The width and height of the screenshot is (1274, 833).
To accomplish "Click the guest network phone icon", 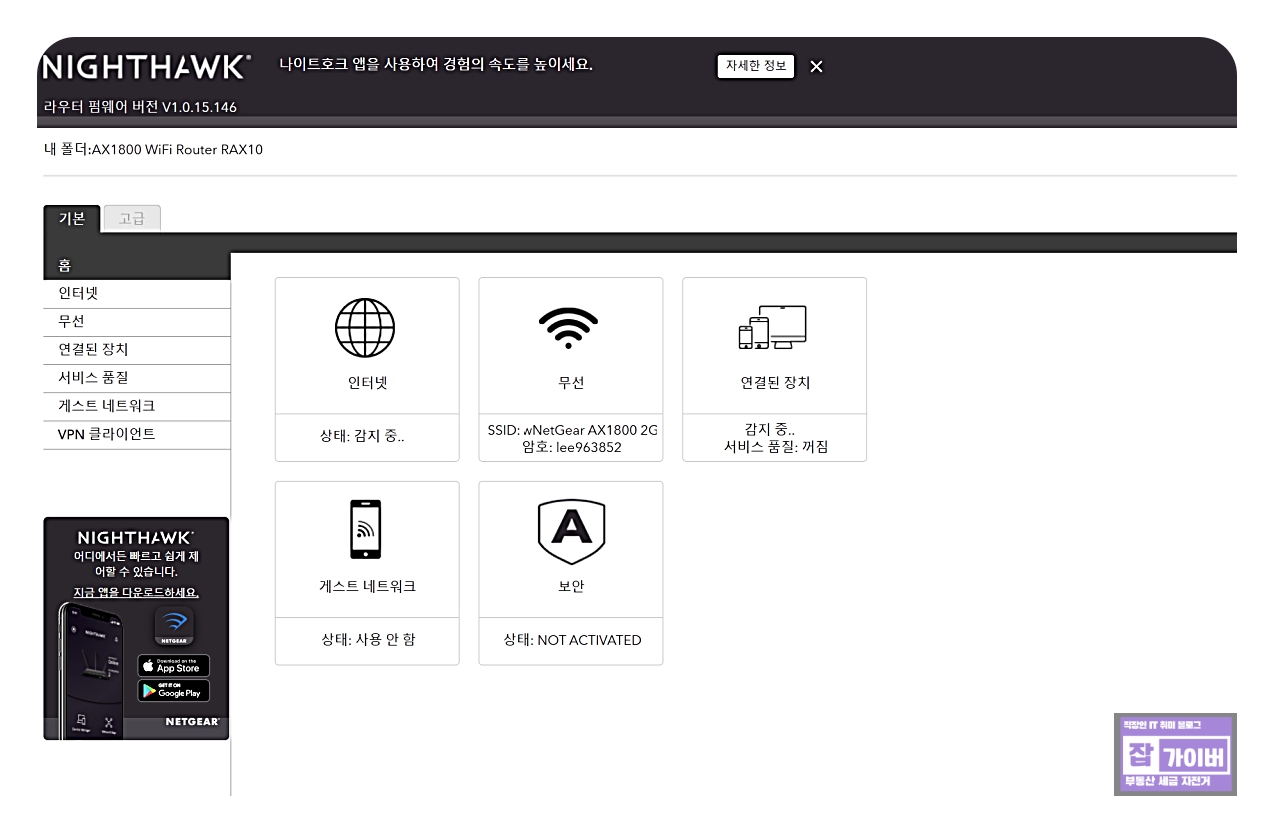I will [x=365, y=529].
